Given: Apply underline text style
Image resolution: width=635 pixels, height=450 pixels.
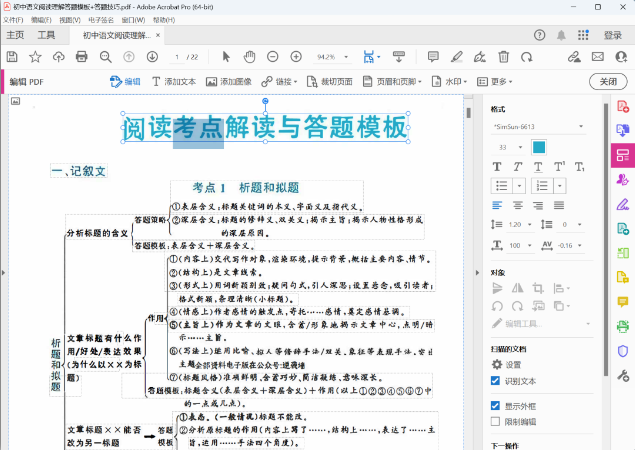Looking at the screenshot, I should pos(538,166).
